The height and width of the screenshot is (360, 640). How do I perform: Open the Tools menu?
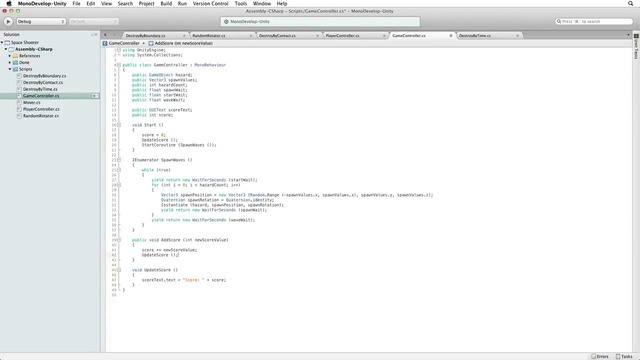tap(241, 3)
